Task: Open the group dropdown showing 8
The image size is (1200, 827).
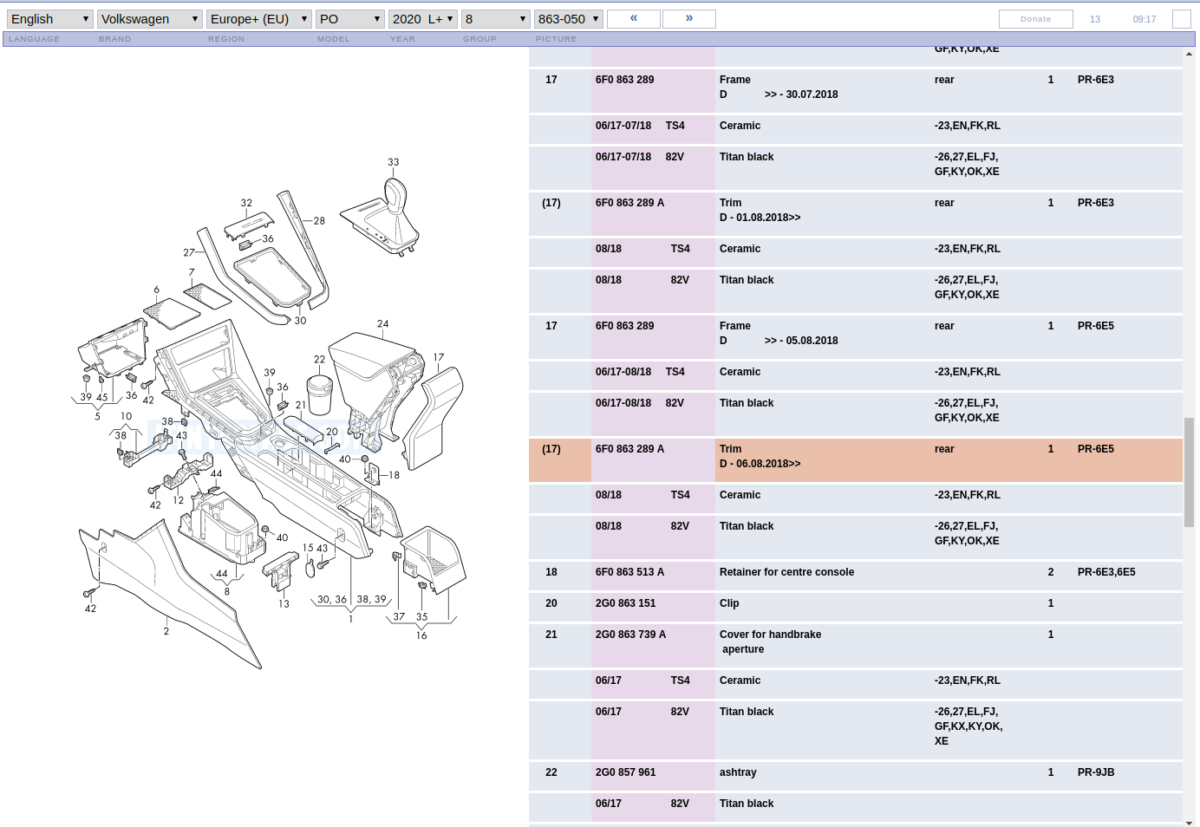Action: click(x=496, y=19)
